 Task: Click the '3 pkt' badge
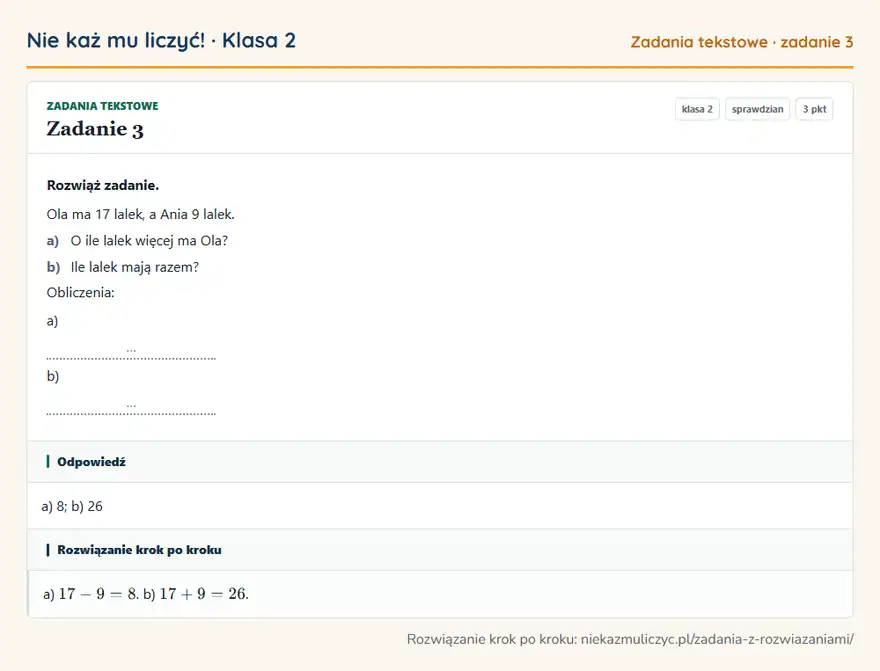tap(814, 109)
